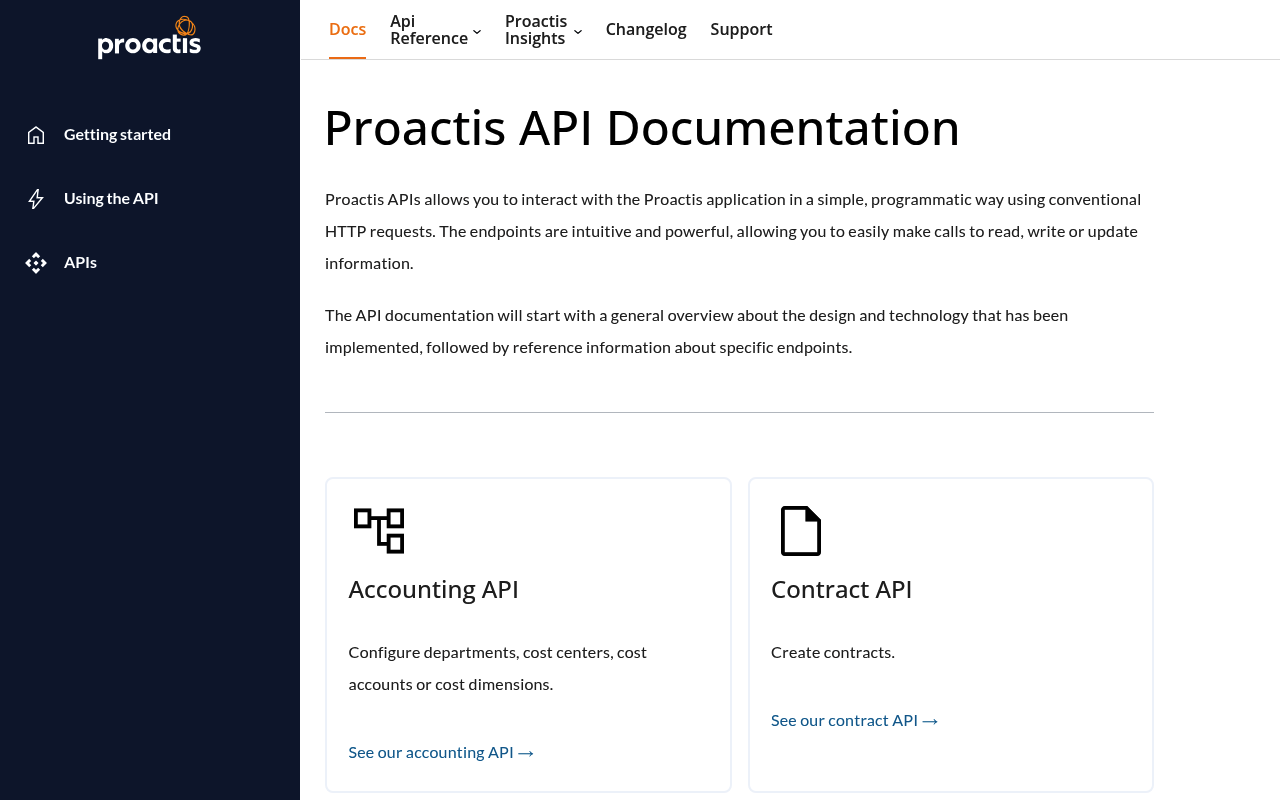Viewport: 1280px width, 800px height.
Task: Click the Contract API card heading
Action: [841, 589]
